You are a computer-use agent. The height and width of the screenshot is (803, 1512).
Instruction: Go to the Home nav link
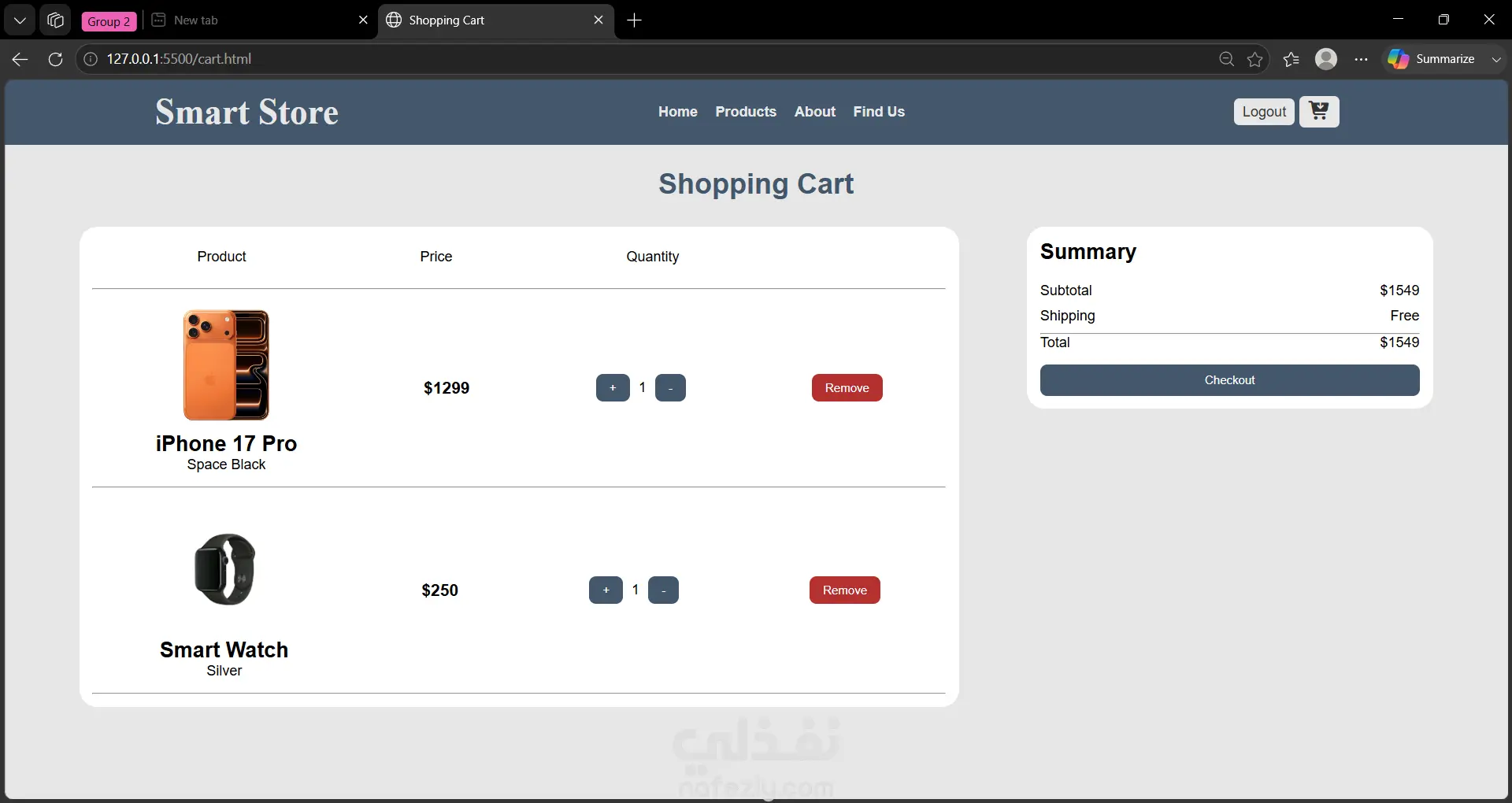(678, 112)
